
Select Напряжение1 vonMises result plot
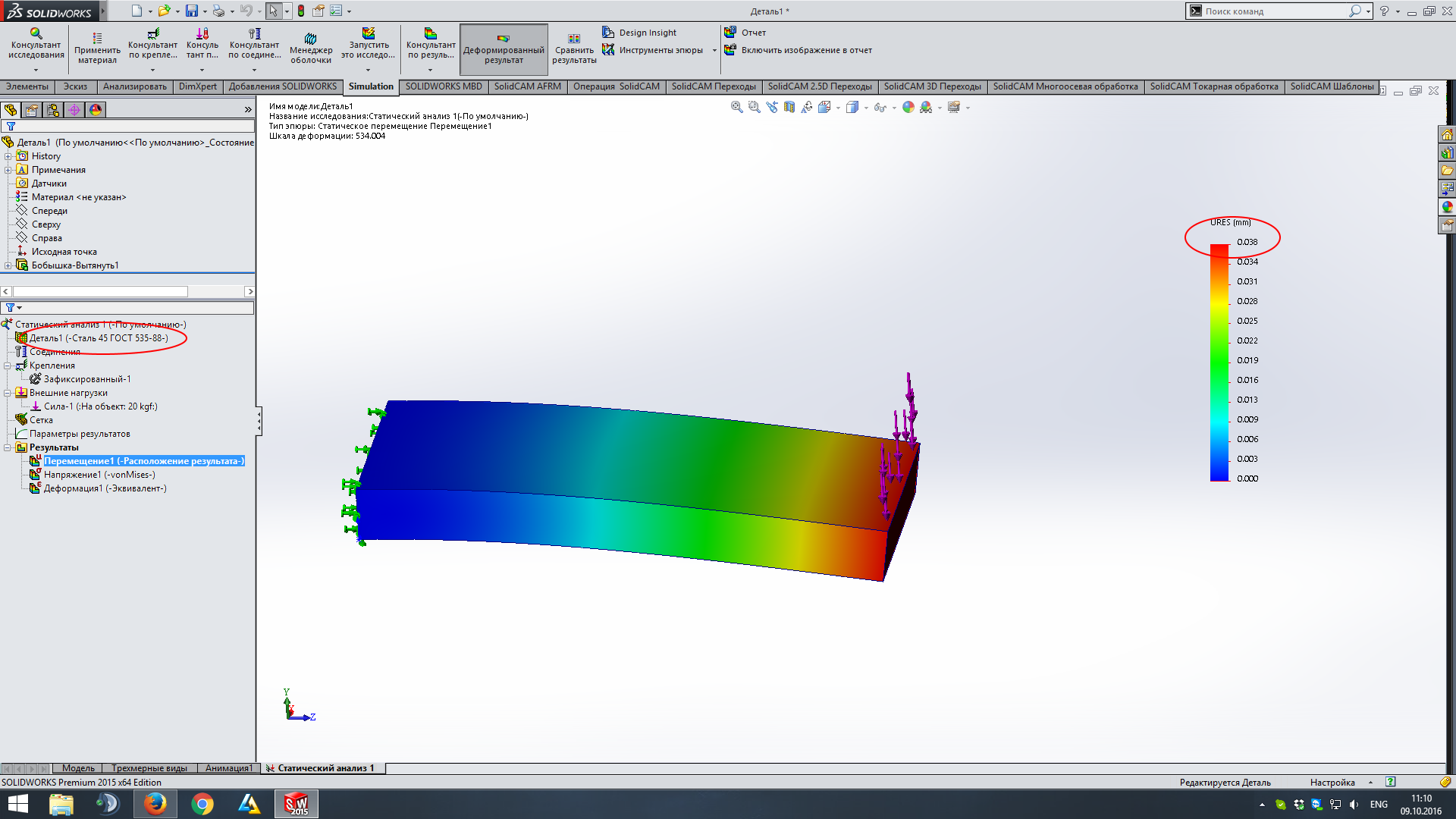pos(99,475)
